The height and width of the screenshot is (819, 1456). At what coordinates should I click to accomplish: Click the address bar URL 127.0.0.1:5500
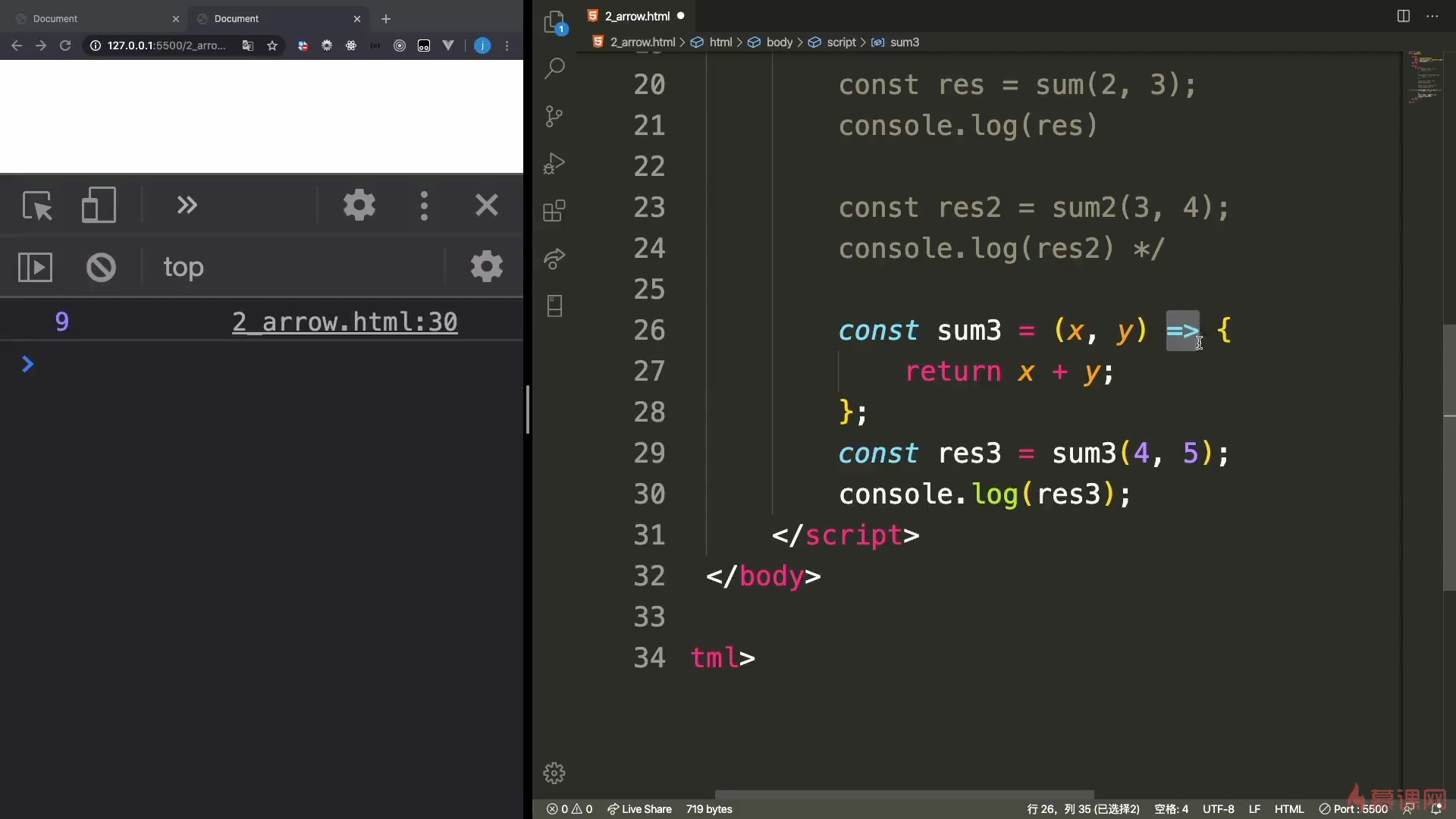[x=166, y=45]
